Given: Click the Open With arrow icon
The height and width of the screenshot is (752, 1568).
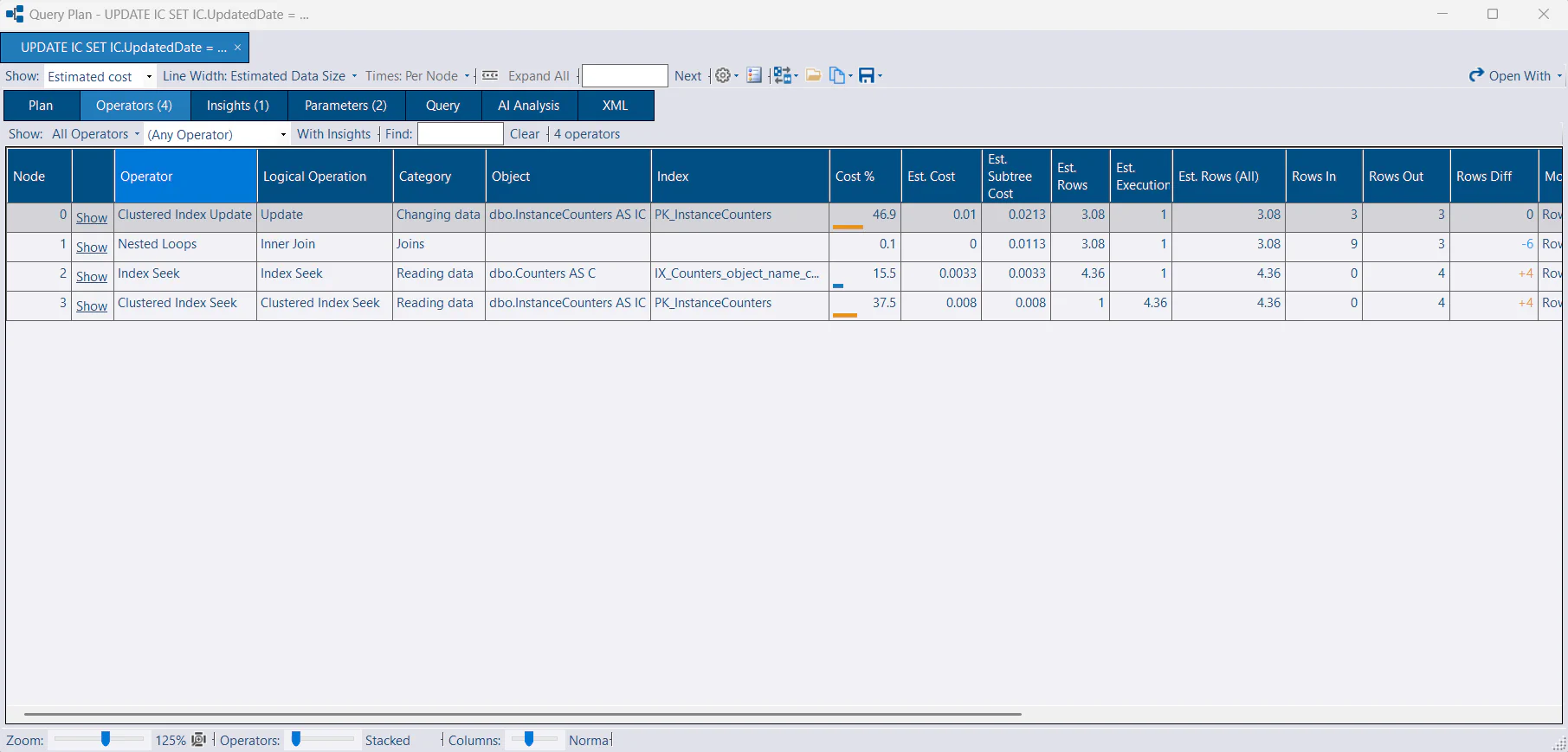Looking at the screenshot, I should click(1476, 76).
